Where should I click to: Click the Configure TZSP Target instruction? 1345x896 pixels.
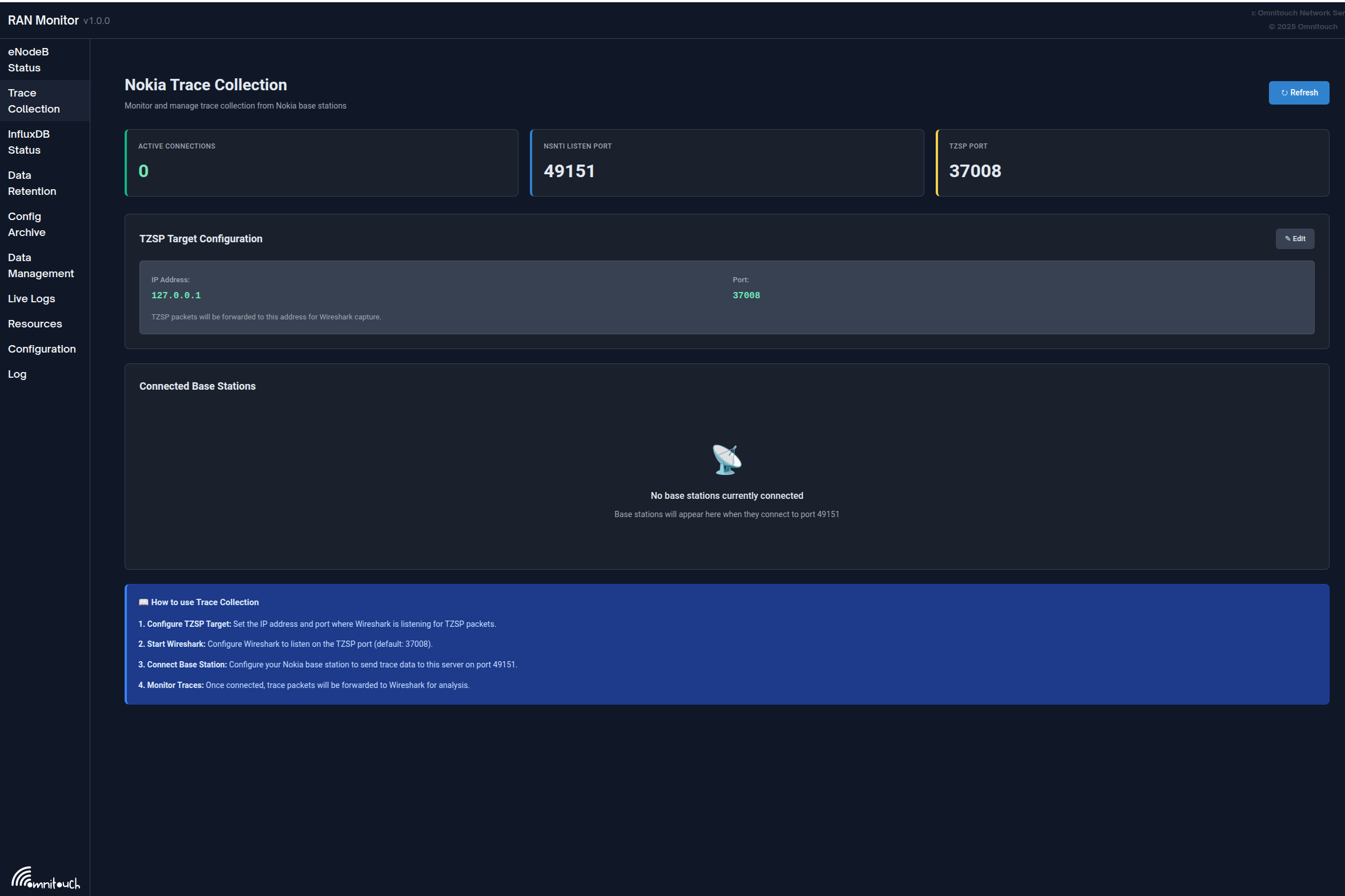coord(317,624)
